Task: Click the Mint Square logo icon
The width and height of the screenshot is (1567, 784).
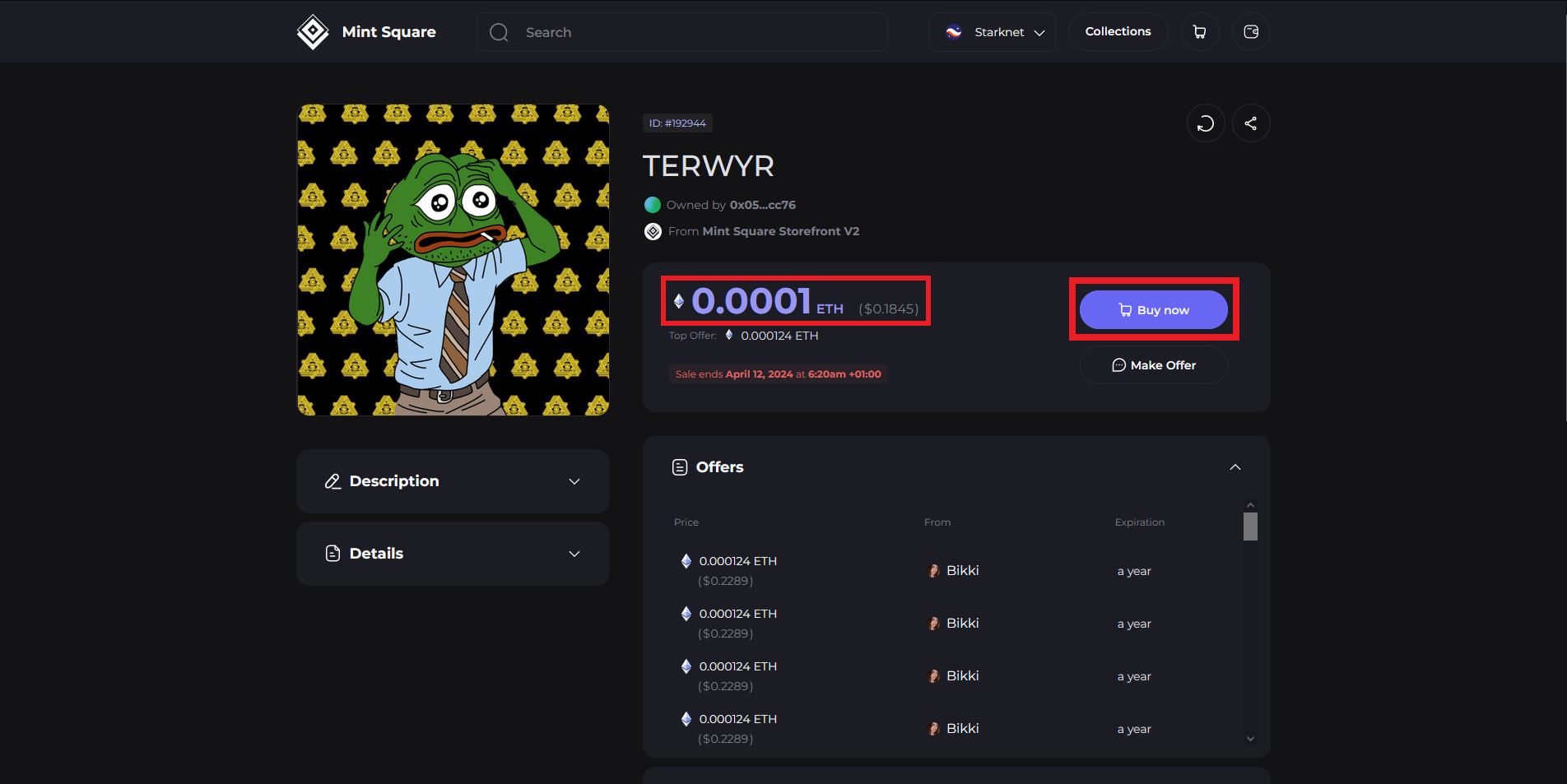Action: pyautogui.click(x=313, y=32)
